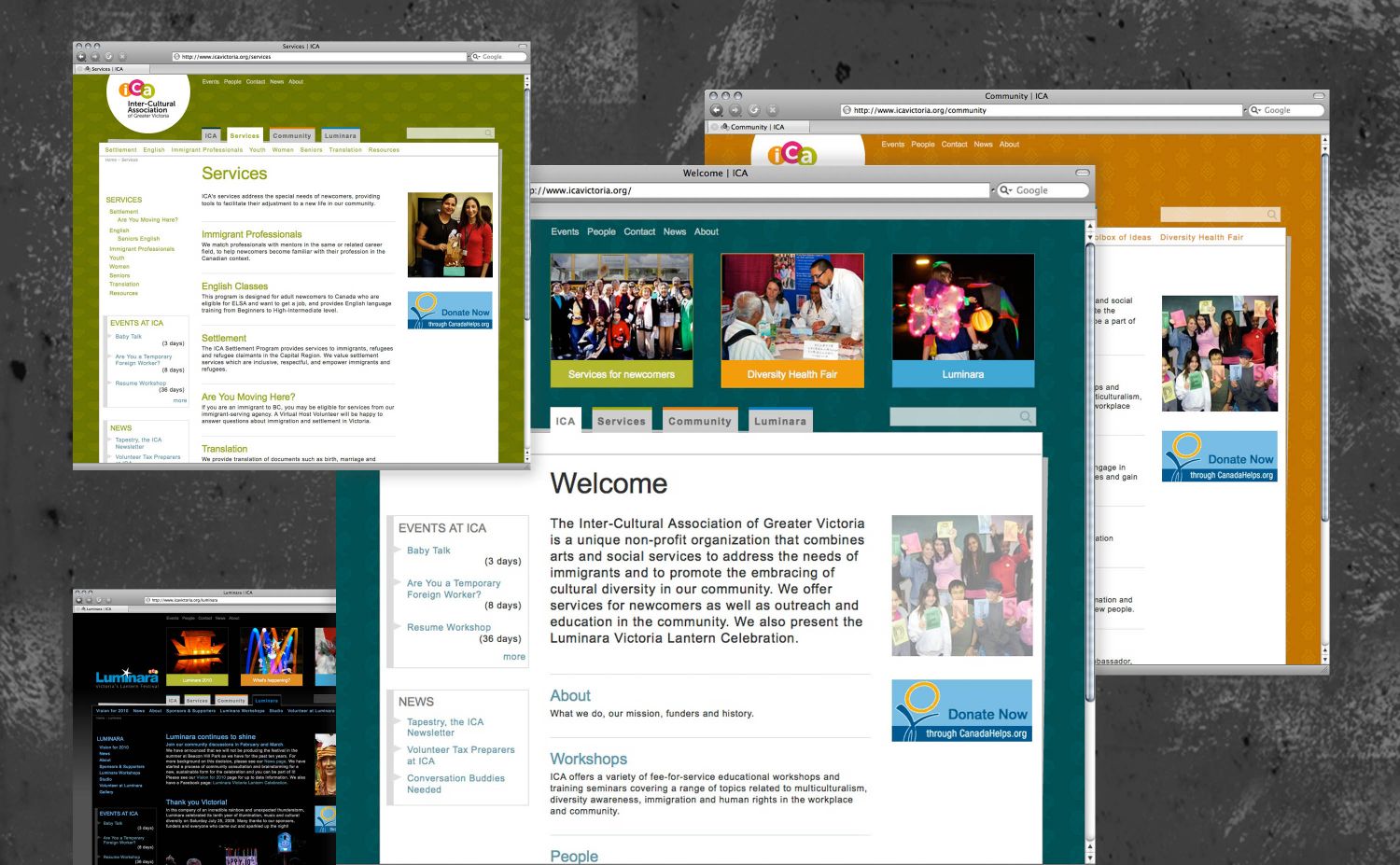This screenshot has width=1400, height=865.
Task: Switch to Community tab on Welcome page
Action: tap(699, 421)
